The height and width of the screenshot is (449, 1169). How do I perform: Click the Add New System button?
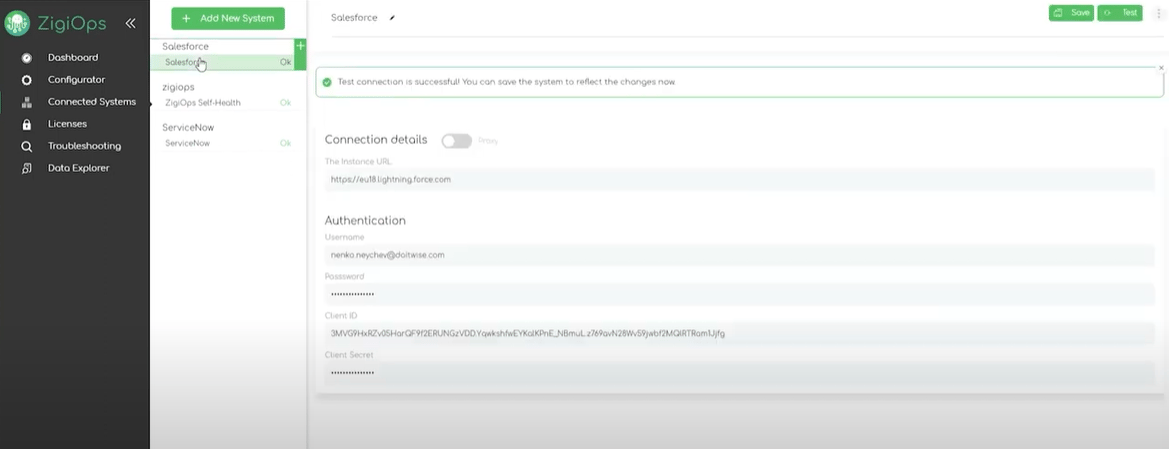pos(228,19)
